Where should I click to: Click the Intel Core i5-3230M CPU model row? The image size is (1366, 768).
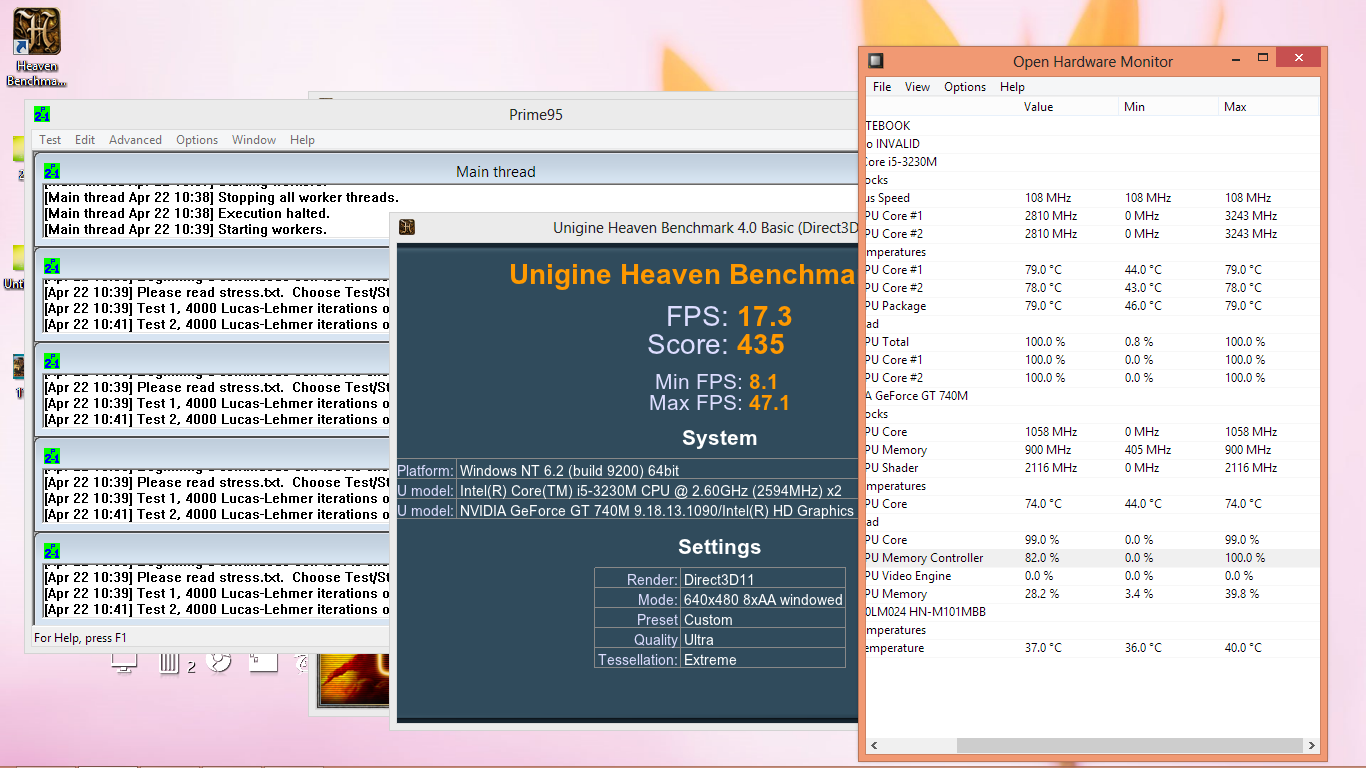627,490
